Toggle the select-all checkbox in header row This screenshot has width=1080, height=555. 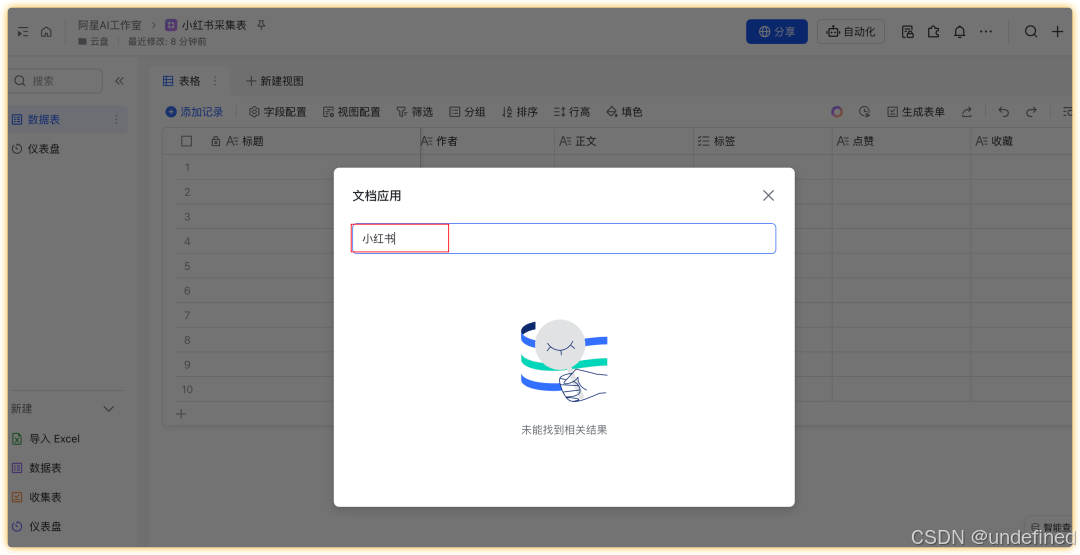186,141
